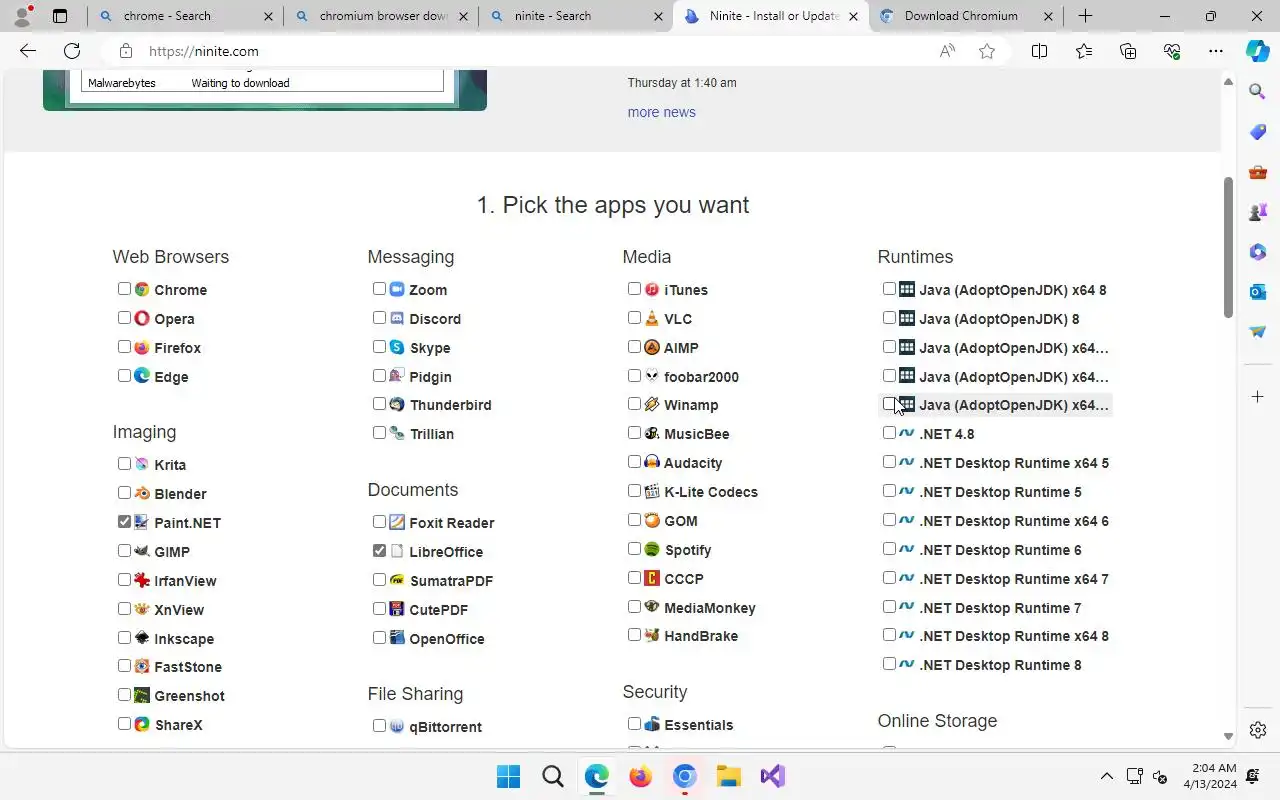1280x800 pixels.
Task: Open File Explorer from the taskbar
Action: tap(728, 776)
